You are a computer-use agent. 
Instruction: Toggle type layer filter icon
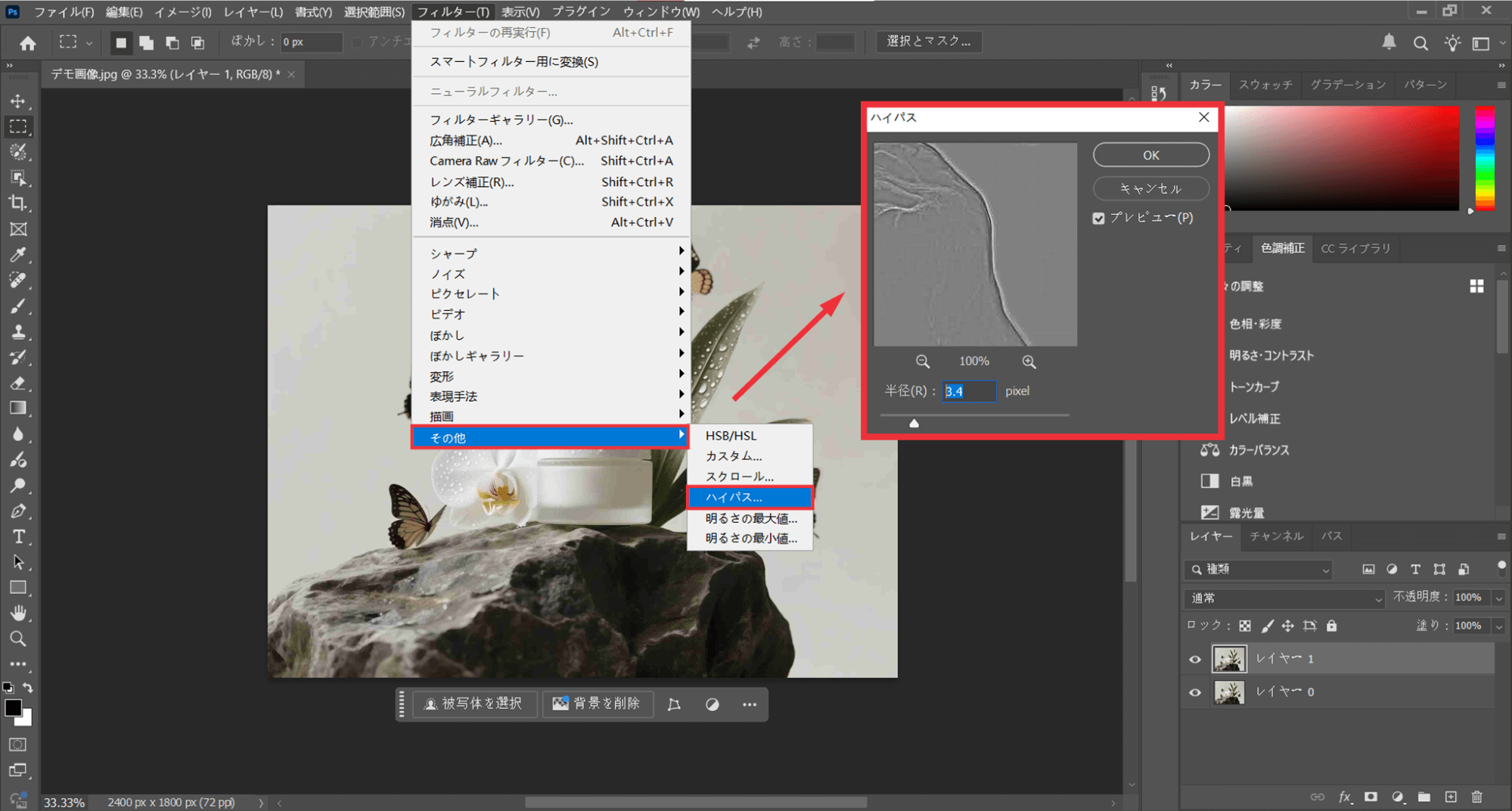tap(1415, 570)
